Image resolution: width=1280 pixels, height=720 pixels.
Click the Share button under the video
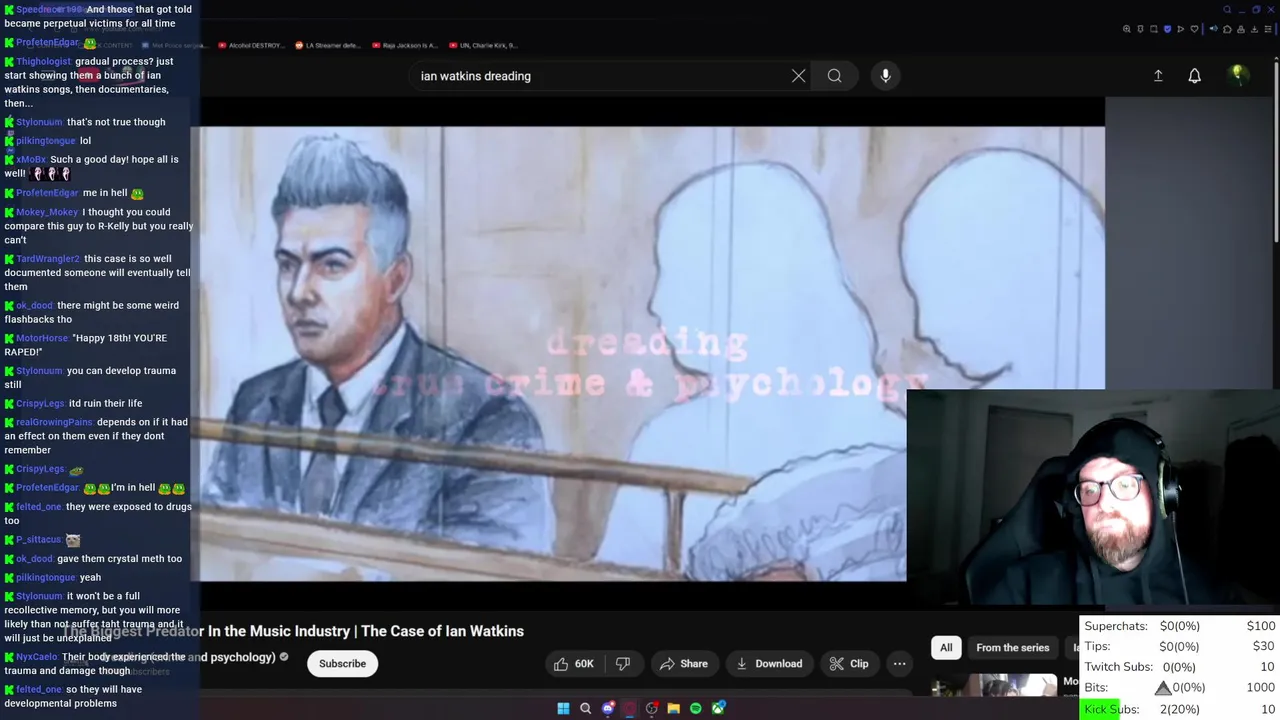click(684, 664)
